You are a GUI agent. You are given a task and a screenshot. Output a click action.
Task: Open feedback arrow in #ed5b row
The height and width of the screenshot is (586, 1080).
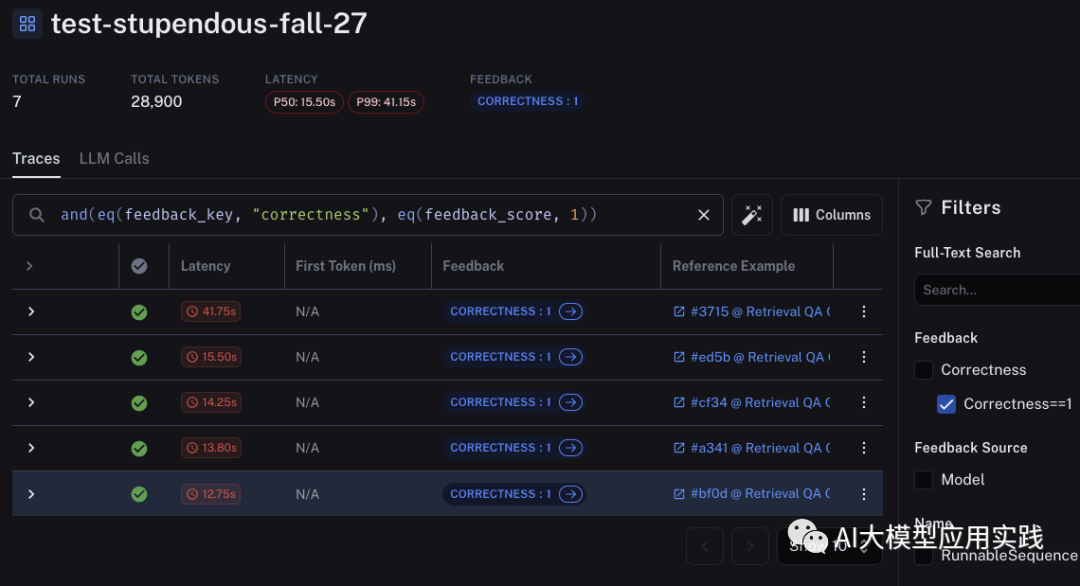(x=570, y=357)
